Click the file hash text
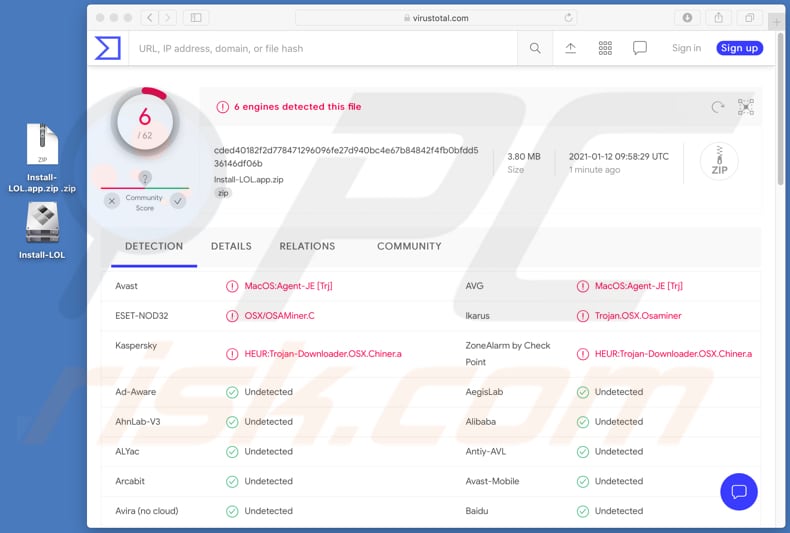Screen dimensions: 790x533 coord(346,157)
